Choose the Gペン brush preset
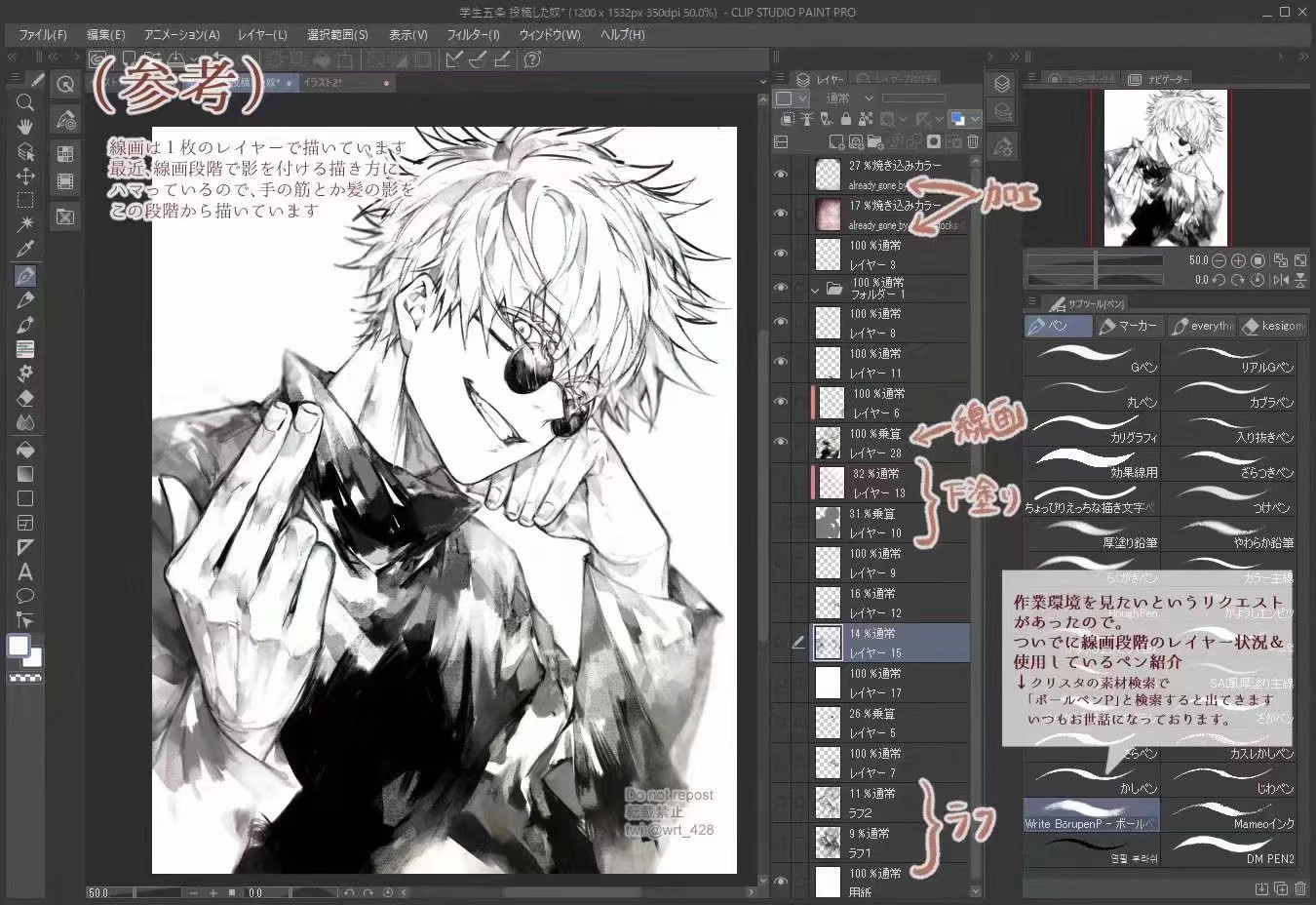Image resolution: width=1316 pixels, height=905 pixels. 1092,359
